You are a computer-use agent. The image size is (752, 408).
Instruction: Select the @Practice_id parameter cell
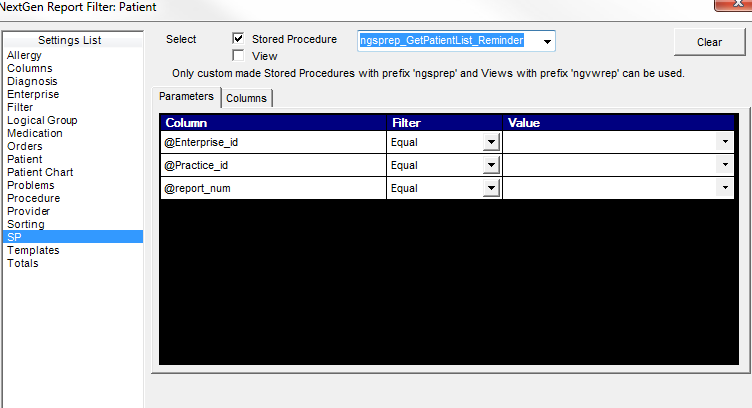(273, 165)
